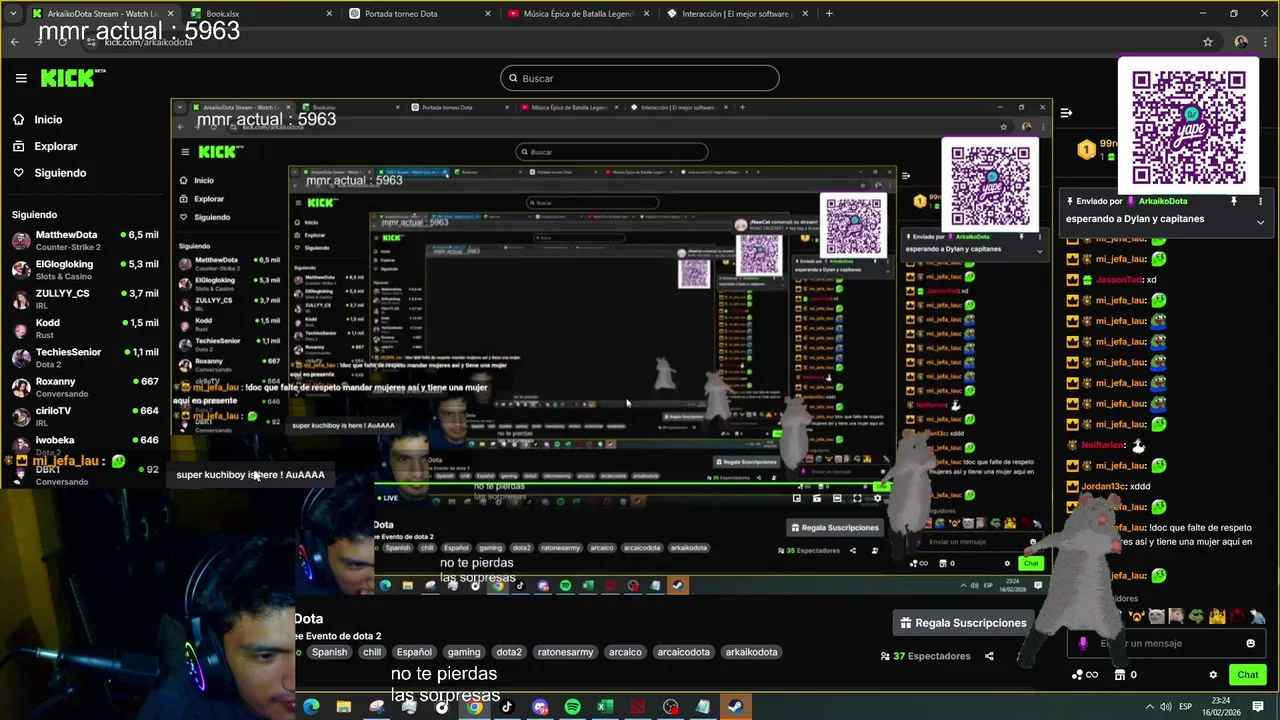This screenshot has width=1280, height=720.
Task: Open Dota 2 from taskbar
Action: (637, 707)
